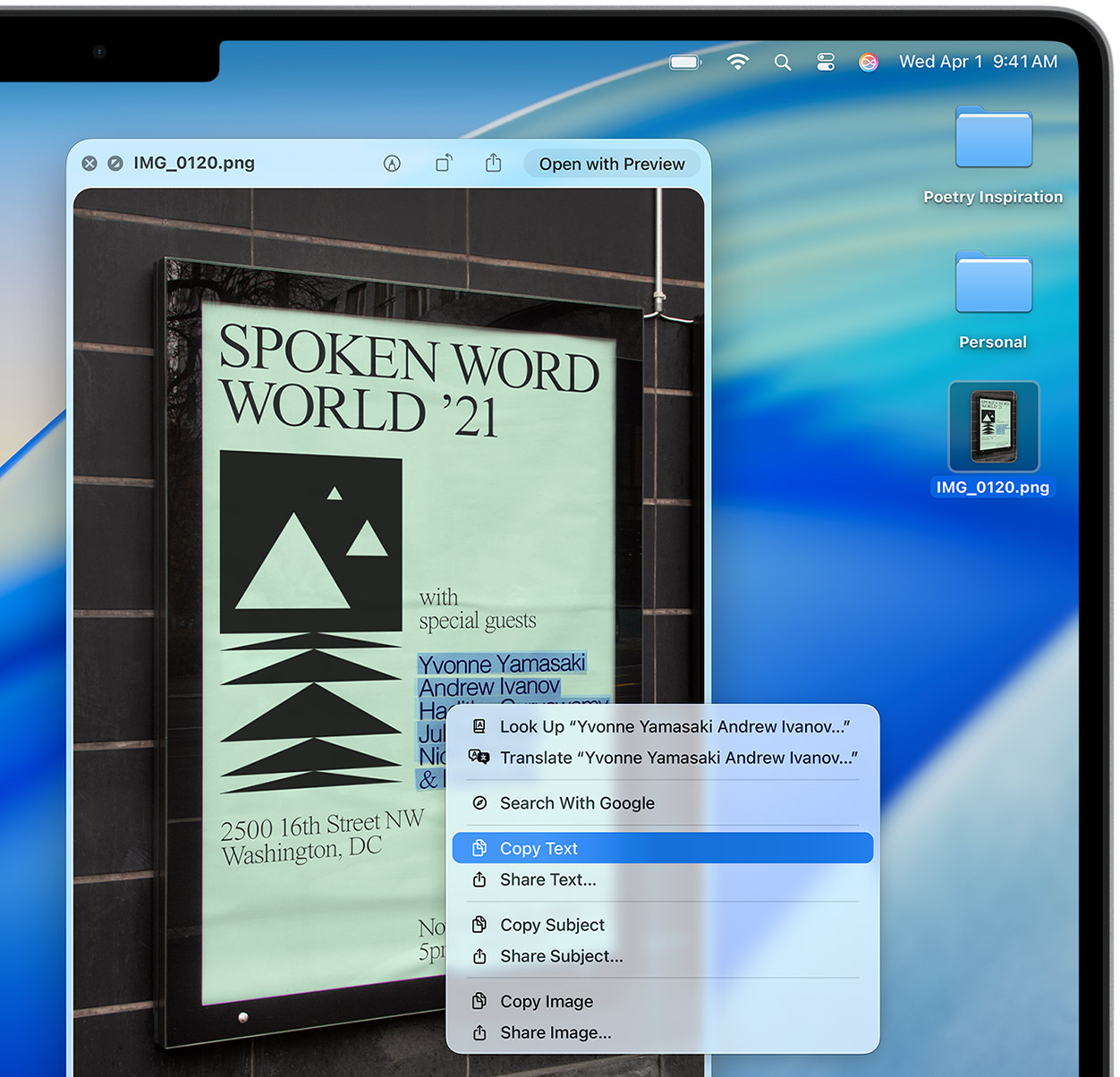The width and height of the screenshot is (1120, 1077).
Task: Check the battery status icon
Action: [x=685, y=62]
